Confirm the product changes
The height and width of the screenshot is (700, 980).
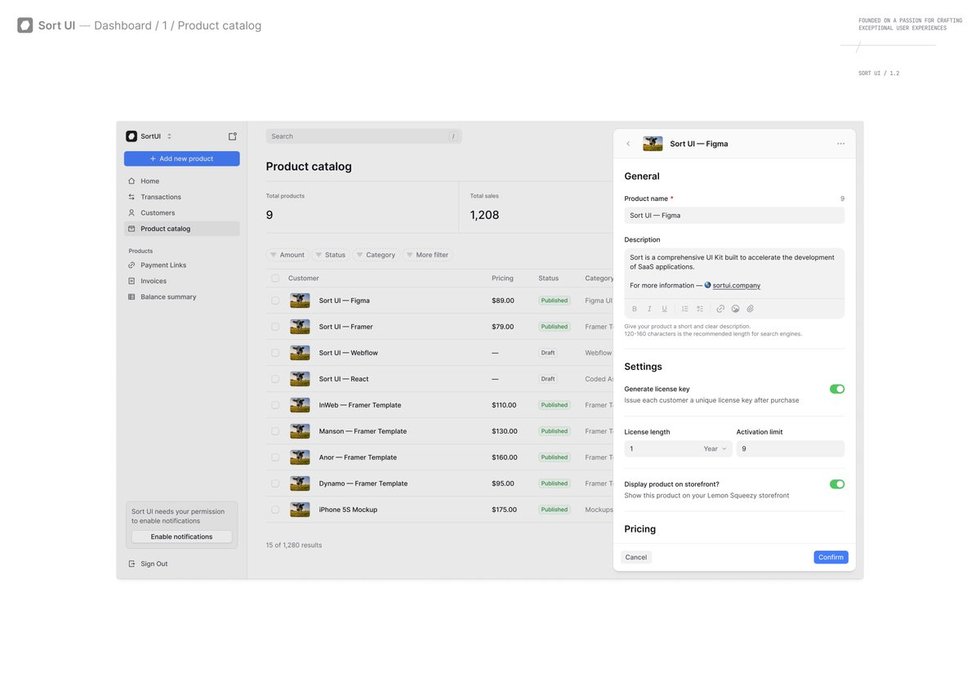831,558
